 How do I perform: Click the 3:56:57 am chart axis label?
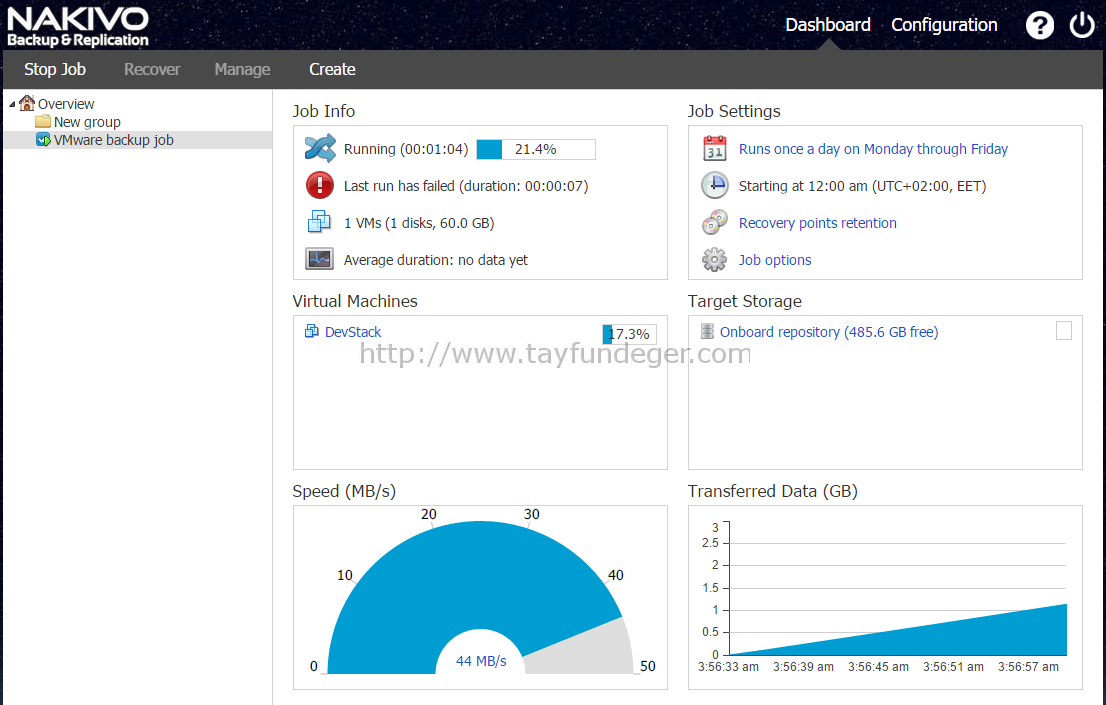click(1028, 667)
